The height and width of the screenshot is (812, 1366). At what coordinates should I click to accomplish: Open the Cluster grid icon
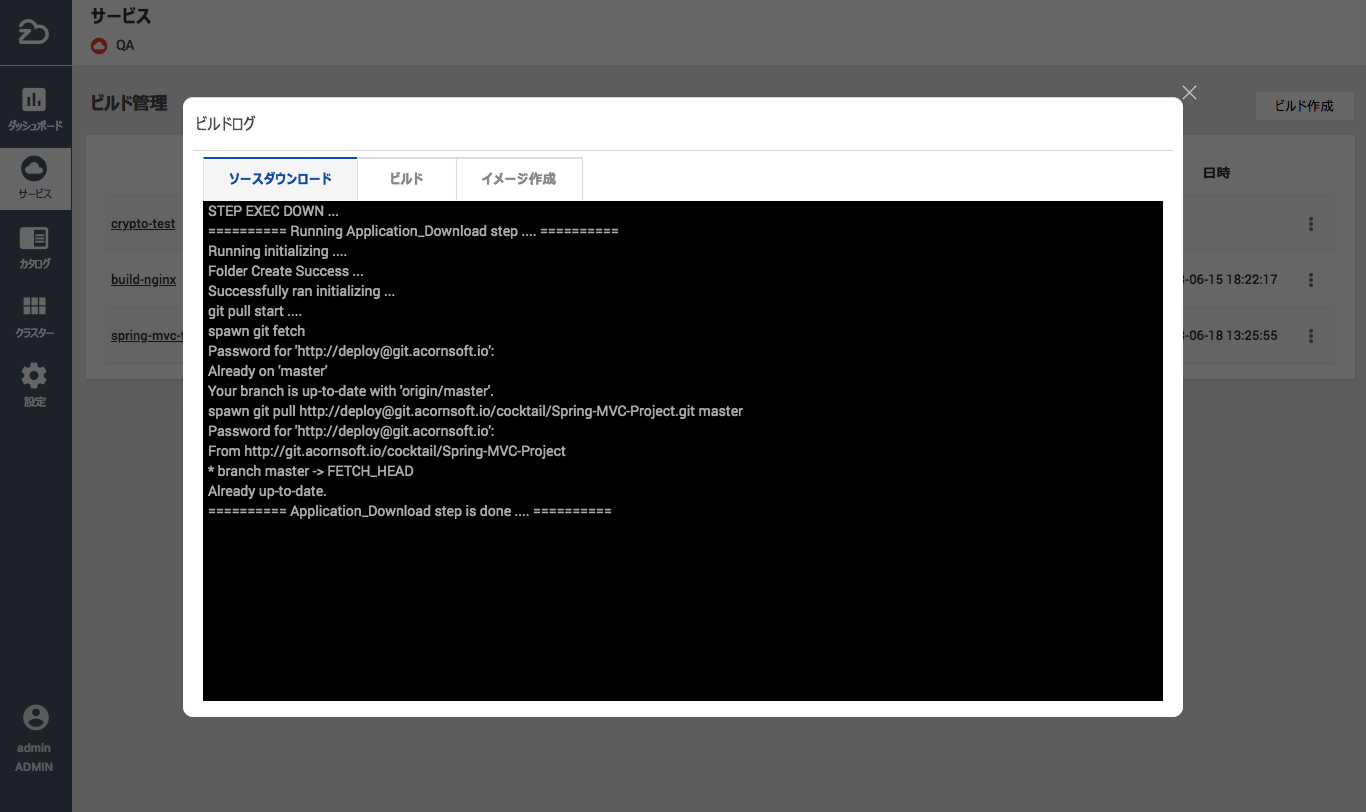(x=34, y=307)
